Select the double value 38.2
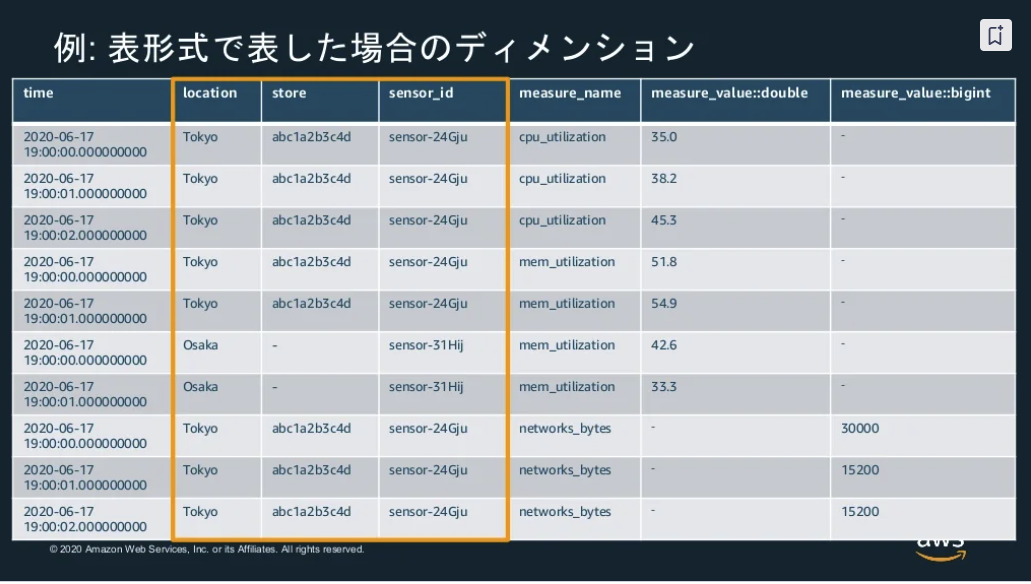1031x584 pixels. [663, 178]
